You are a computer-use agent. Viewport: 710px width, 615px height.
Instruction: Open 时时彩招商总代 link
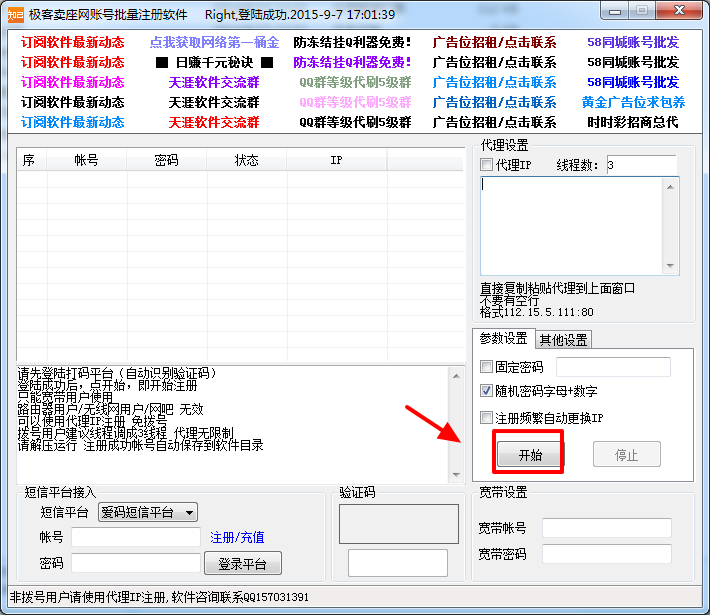click(x=633, y=122)
